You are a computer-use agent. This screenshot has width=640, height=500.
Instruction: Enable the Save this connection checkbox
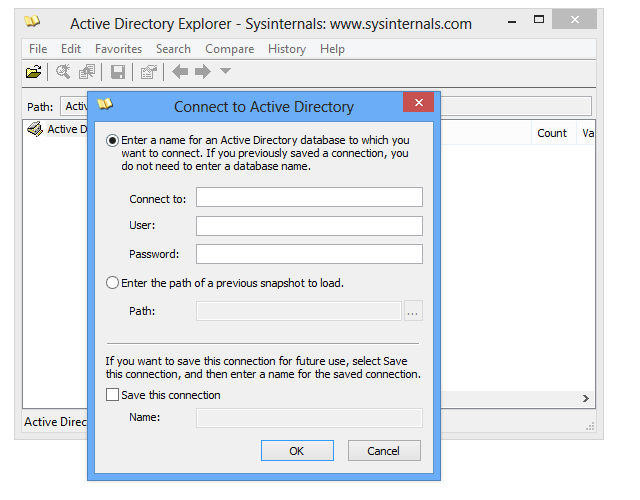pos(113,395)
